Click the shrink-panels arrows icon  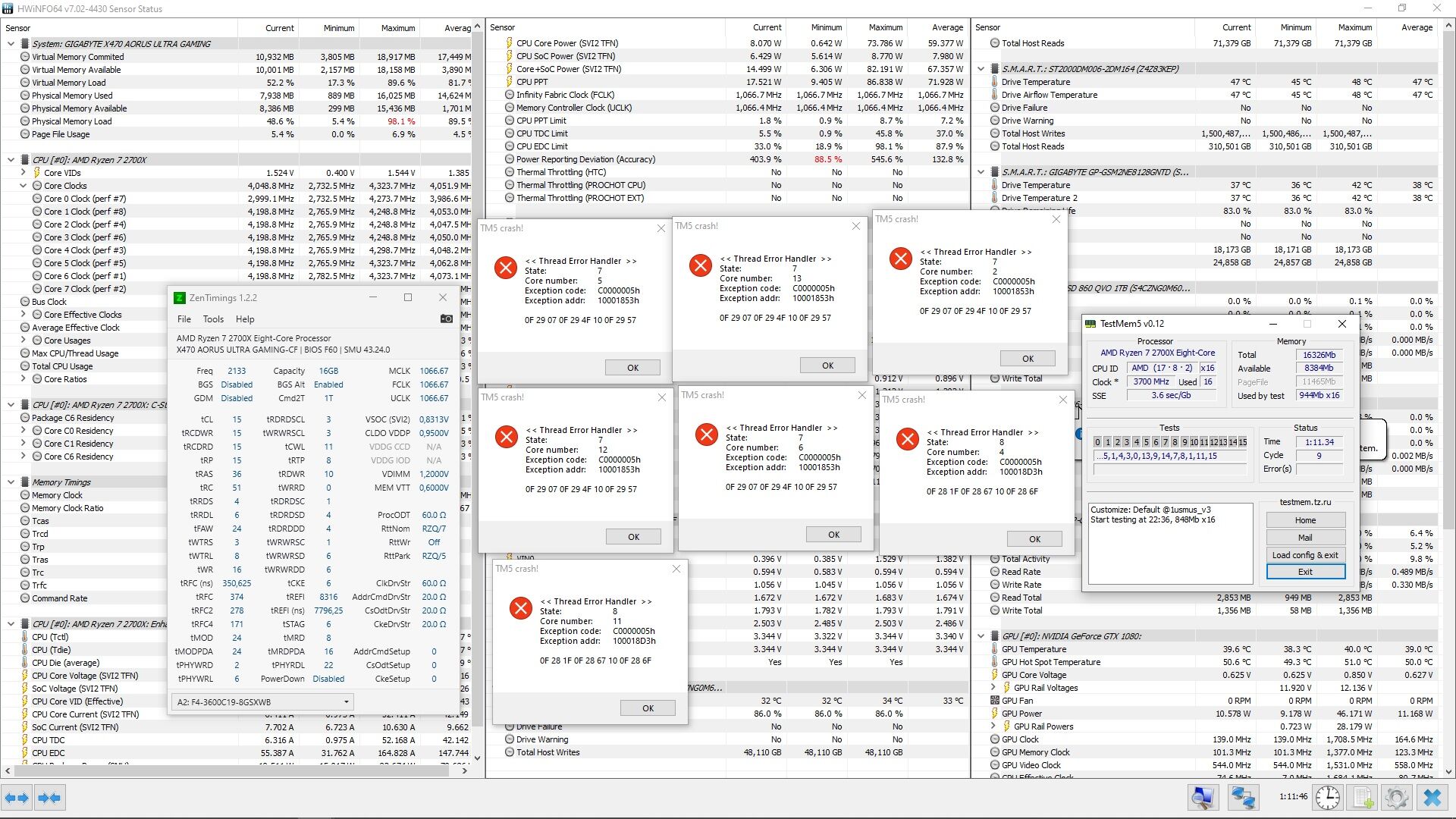pyautogui.click(x=49, y=798)
